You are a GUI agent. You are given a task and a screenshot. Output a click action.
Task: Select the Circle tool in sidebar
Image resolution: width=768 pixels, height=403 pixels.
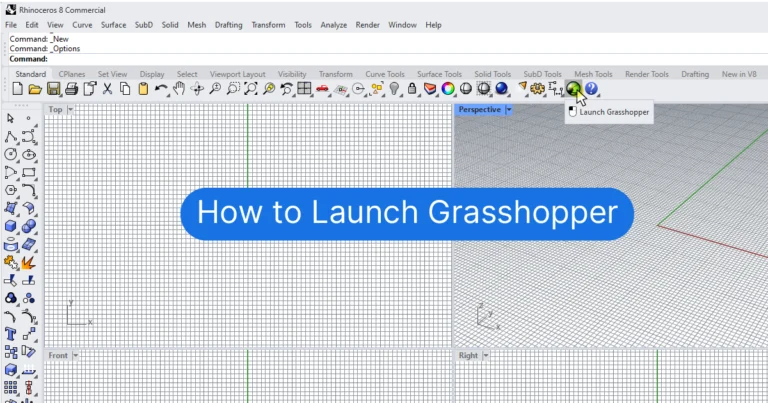coord(11,155)
